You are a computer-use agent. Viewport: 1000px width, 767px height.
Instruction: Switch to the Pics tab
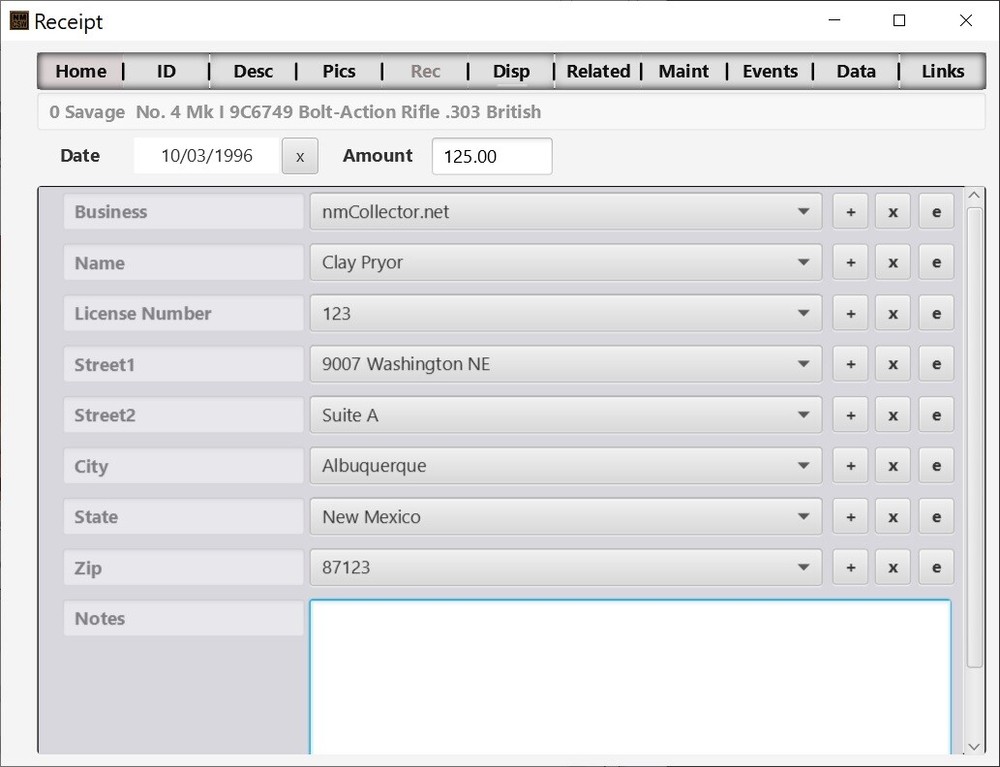click(x=338, y=71)
